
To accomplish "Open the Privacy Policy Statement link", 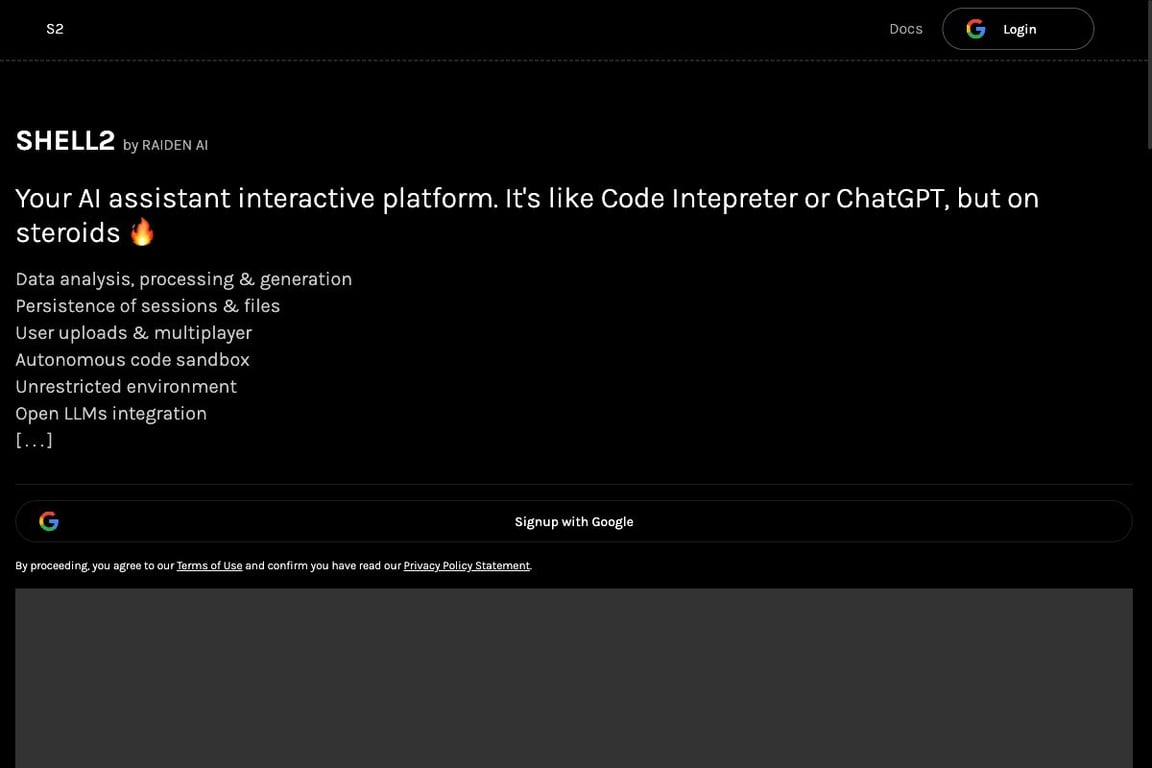I will click(x=467, y=565).
